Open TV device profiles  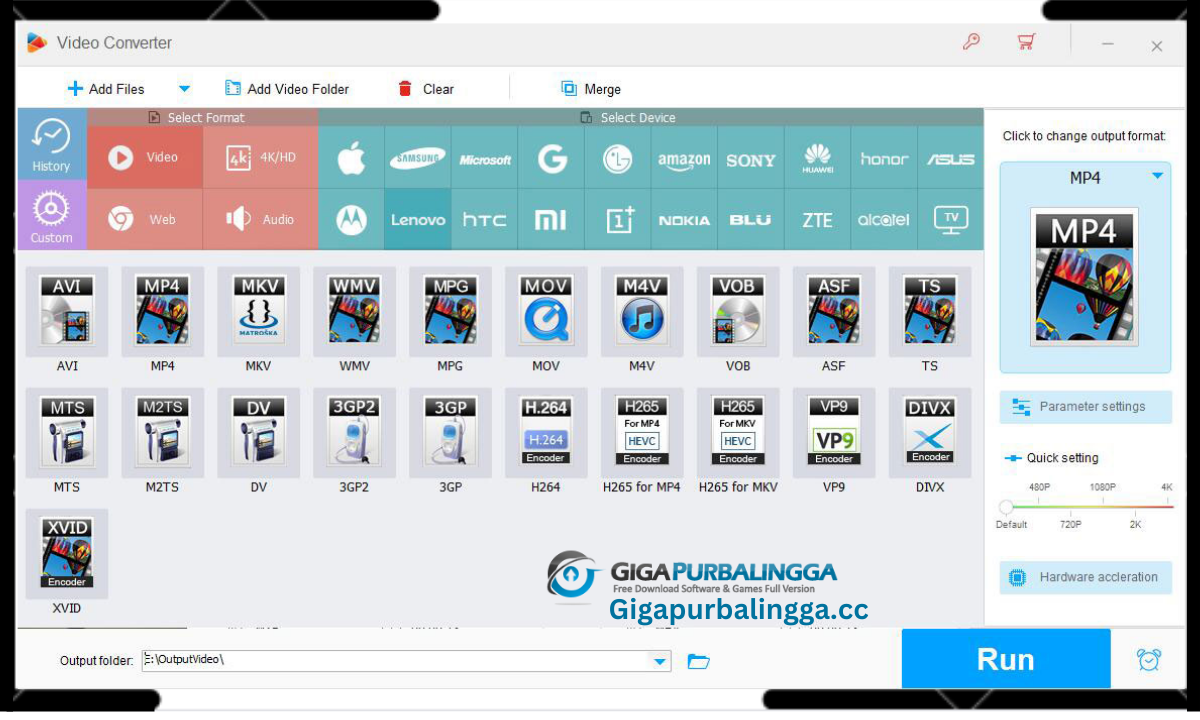pyautogui.click(x=951, y=219)
